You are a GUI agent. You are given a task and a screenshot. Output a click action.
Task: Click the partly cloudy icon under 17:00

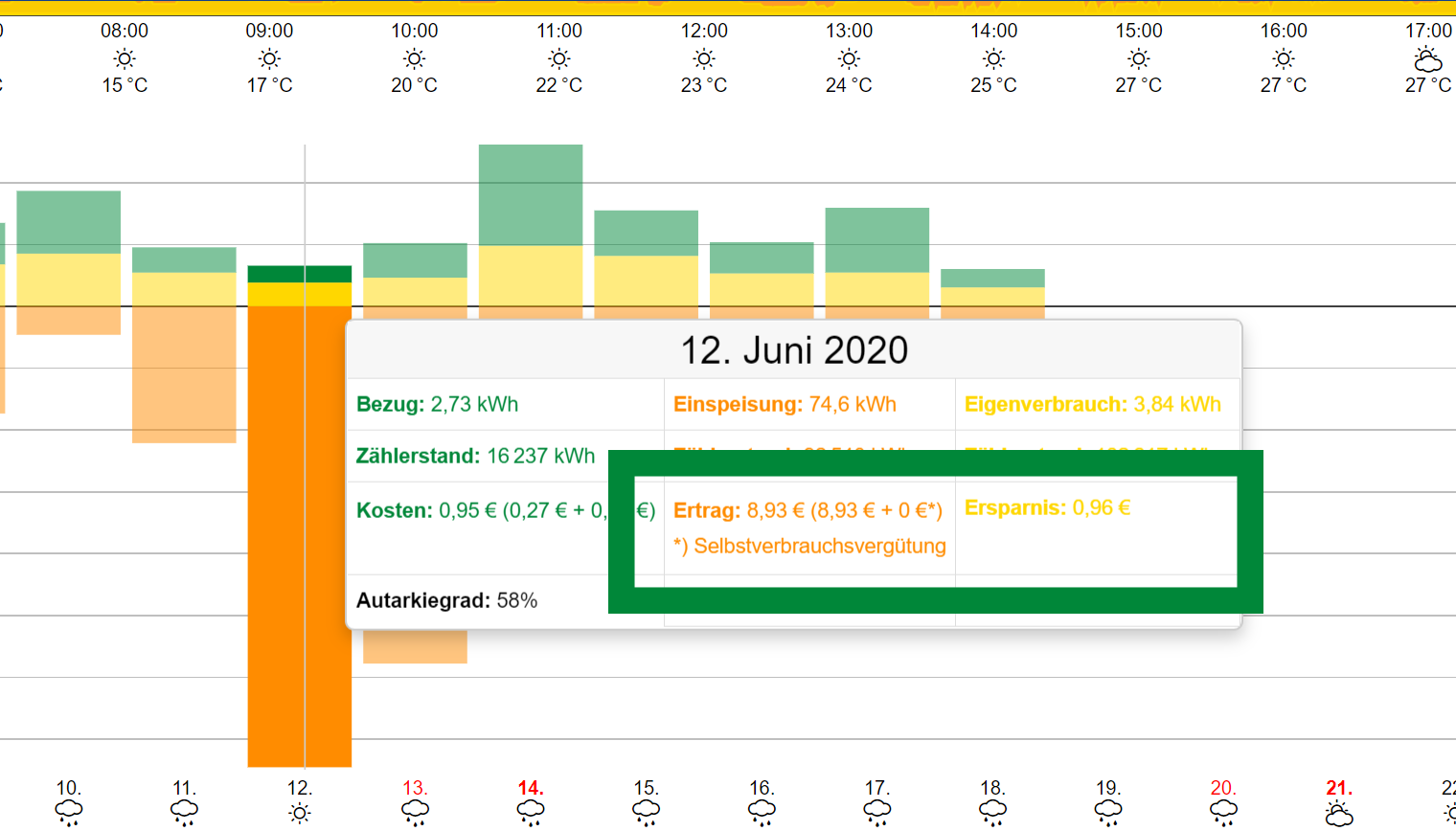pyautogui.click(x=1427, y=60)
